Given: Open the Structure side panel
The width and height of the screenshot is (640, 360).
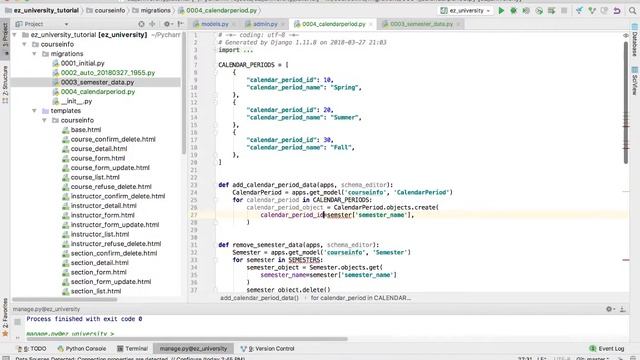Looking at the screenshot, I should pos(5,84).
